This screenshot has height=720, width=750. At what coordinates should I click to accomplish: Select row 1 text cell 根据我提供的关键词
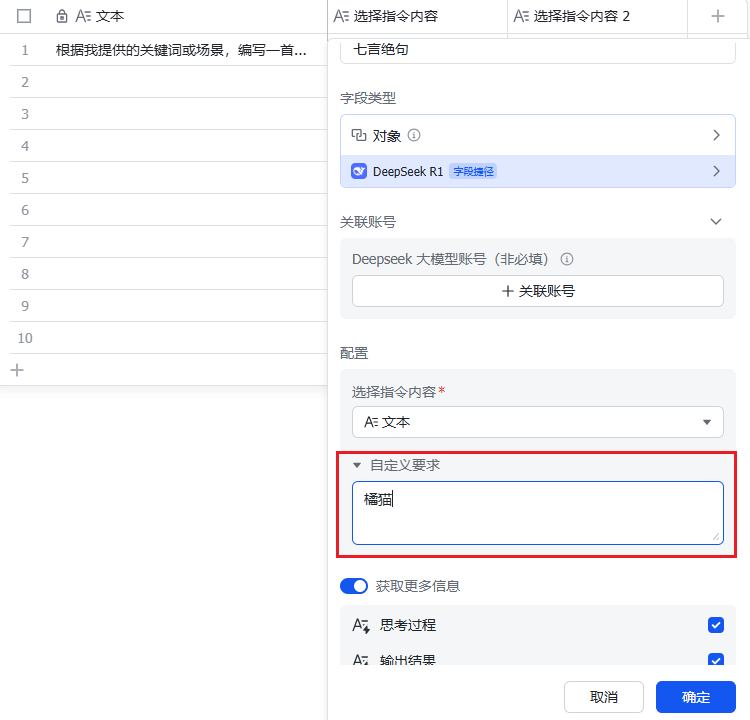[181, 50]
